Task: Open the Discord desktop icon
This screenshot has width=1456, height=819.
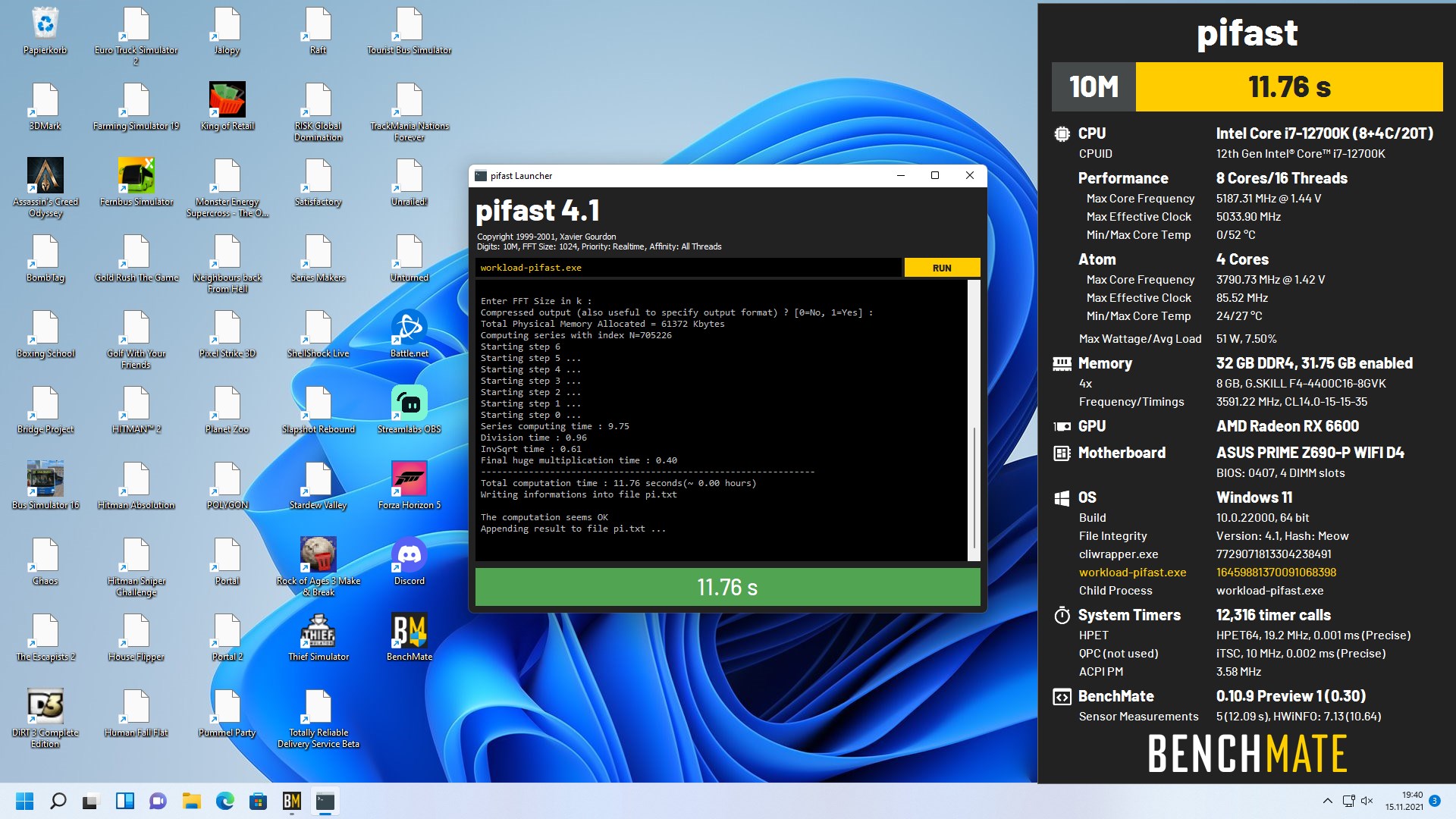Action: (409, 562)
